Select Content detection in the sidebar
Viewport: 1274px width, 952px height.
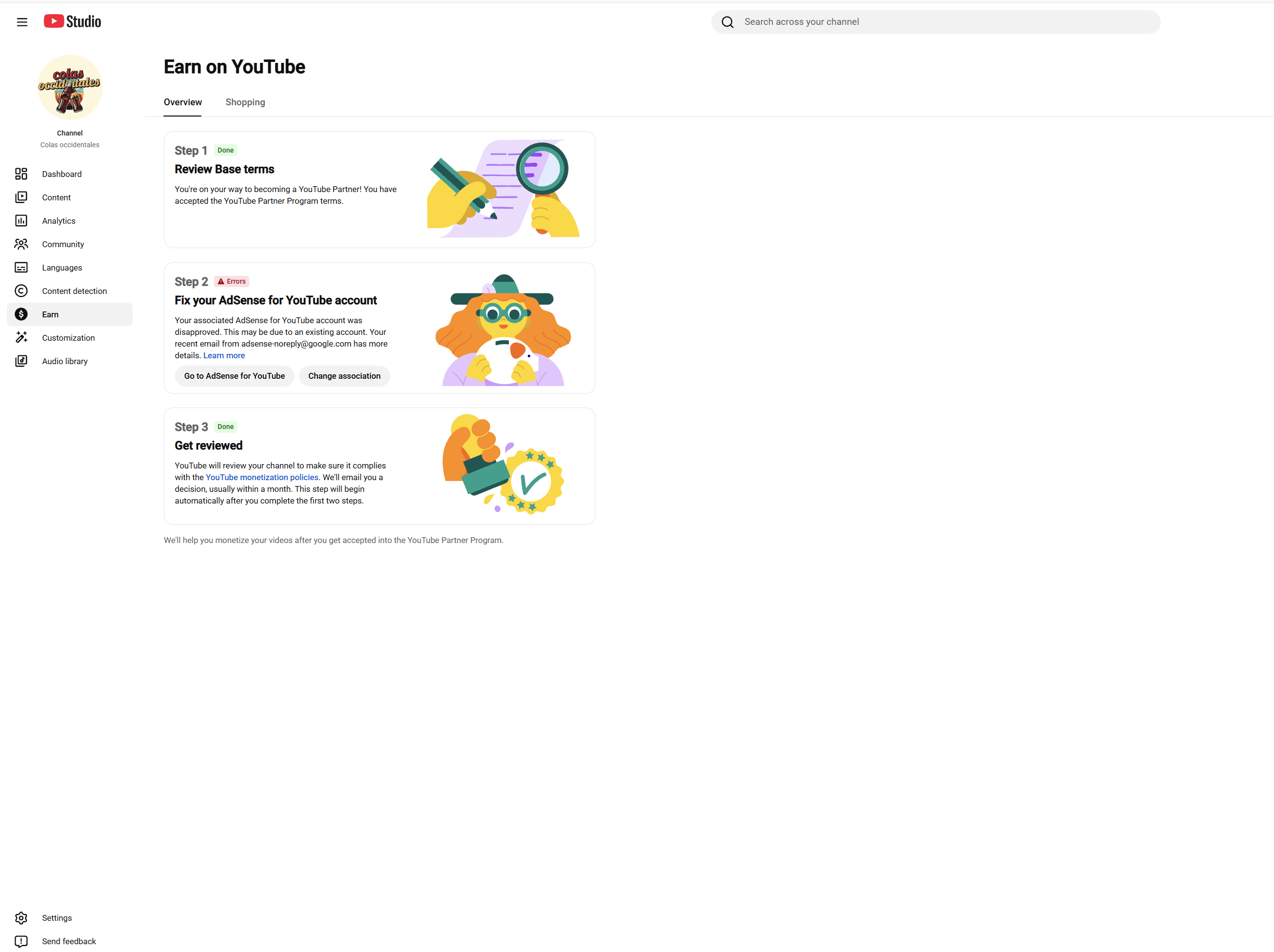(70, 291)
